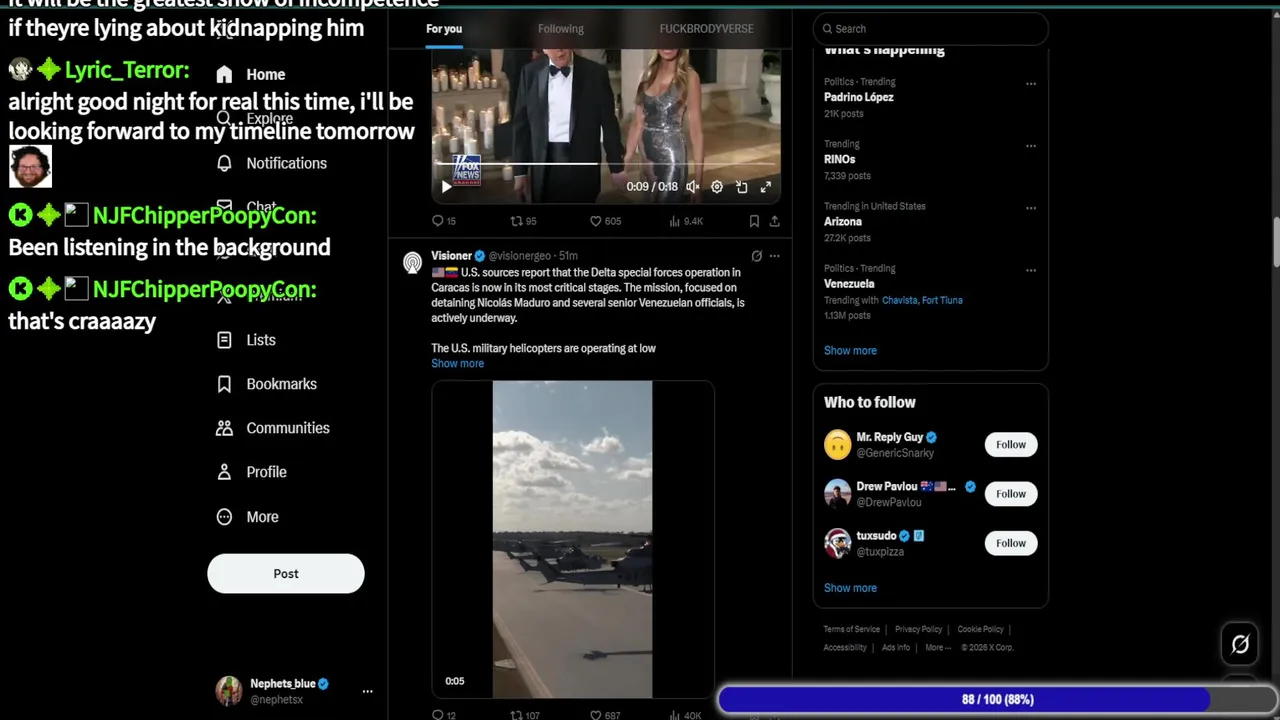1280x720 pixels.
Task: Open Privacy Policy footer link
Action: point(919,629)
